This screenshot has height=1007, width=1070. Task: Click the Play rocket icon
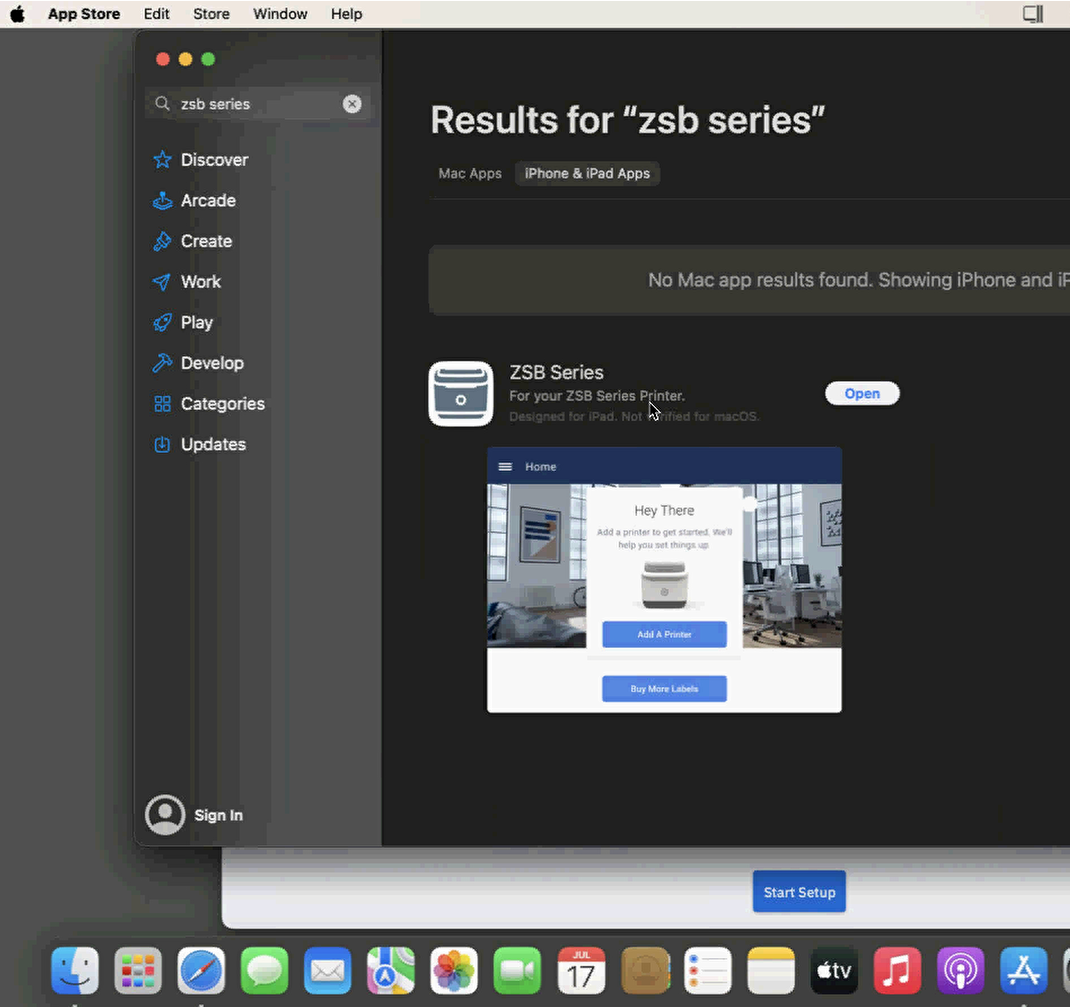pyautogui.click(x=162, y=322)
